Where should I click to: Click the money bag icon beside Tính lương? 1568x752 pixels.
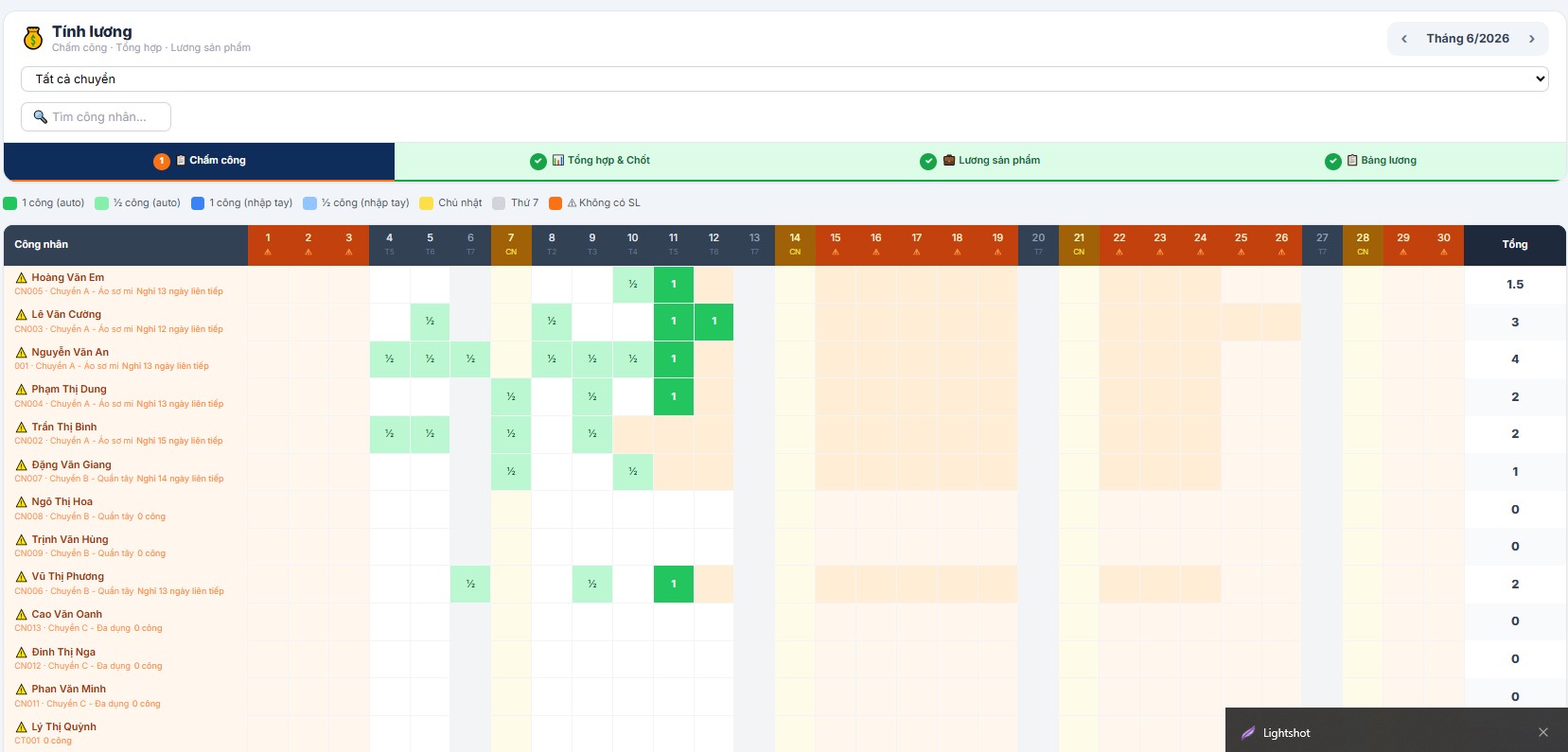[x=33, y=38]
